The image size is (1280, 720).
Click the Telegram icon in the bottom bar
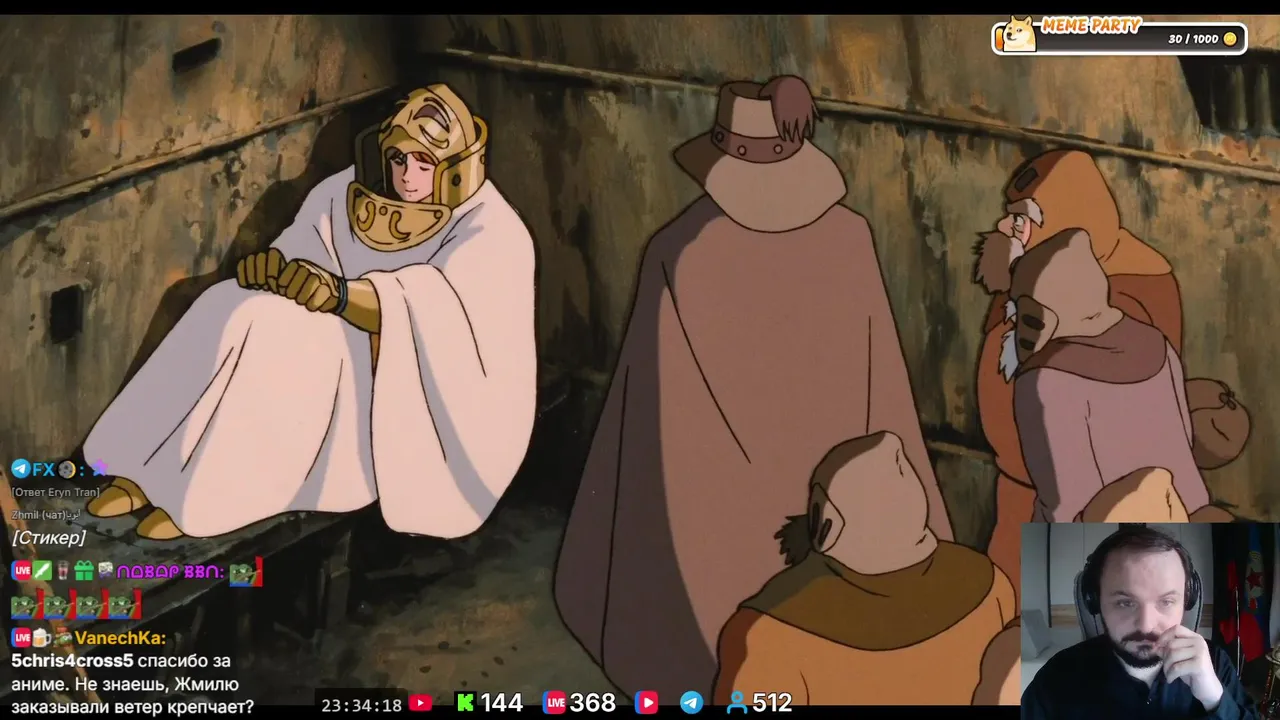(691, 703)
